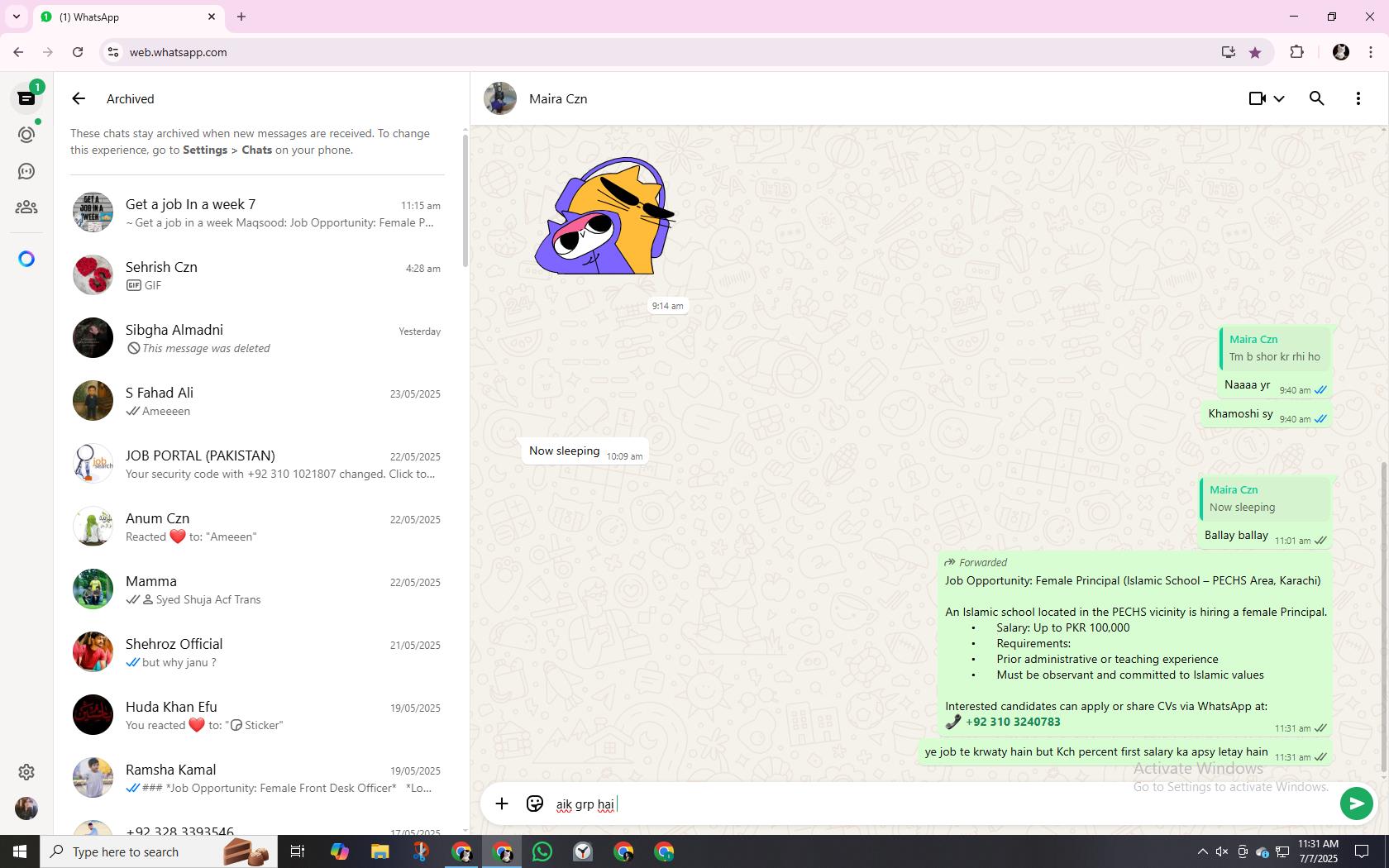Open the Channels icon in sidebar
1389x868 pixels.
pos(26,171)
